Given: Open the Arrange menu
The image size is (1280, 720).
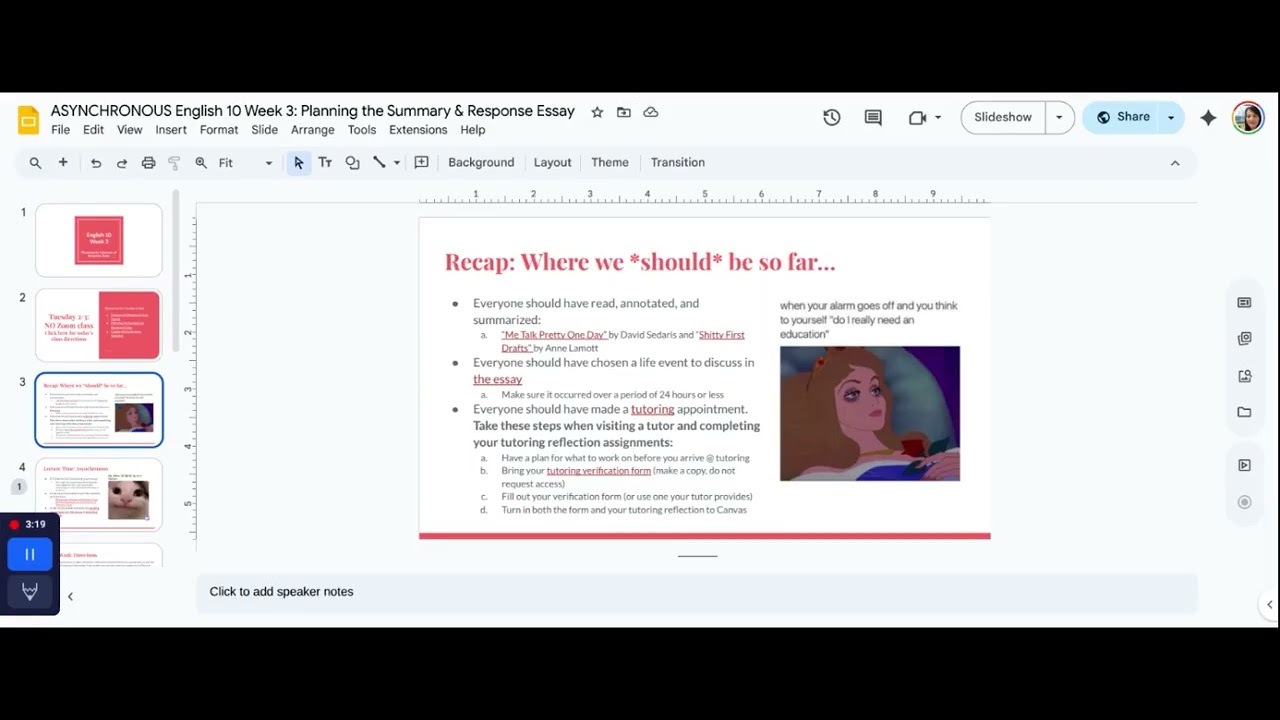Looking at the screenshot, I should [x=313, y=130].
